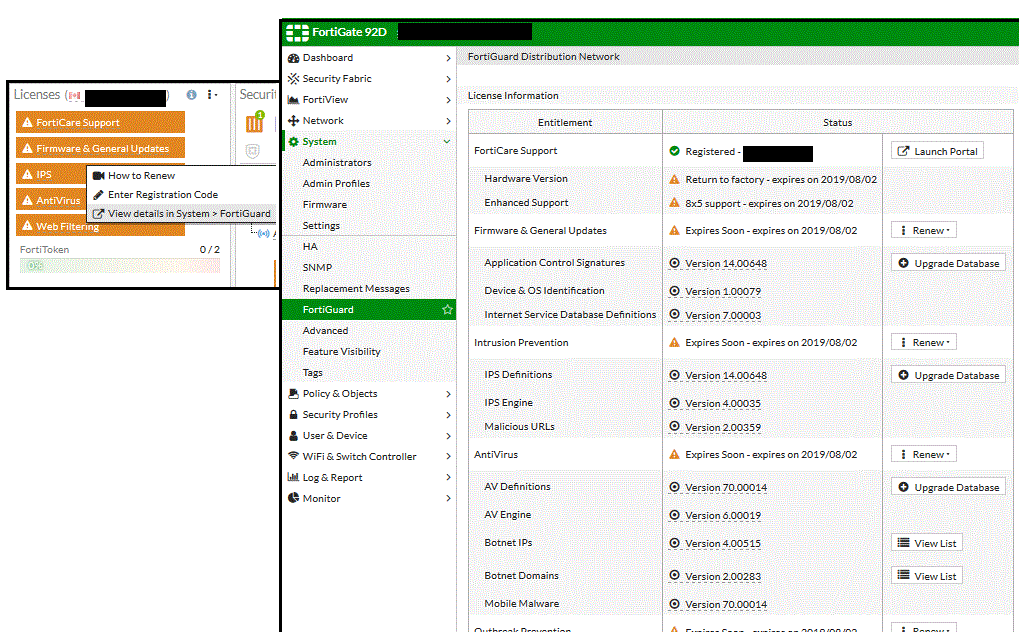Viewport: 1019px width, 632px height.
Task: Click the FortiView chart icon
Action: coord(293,100)
